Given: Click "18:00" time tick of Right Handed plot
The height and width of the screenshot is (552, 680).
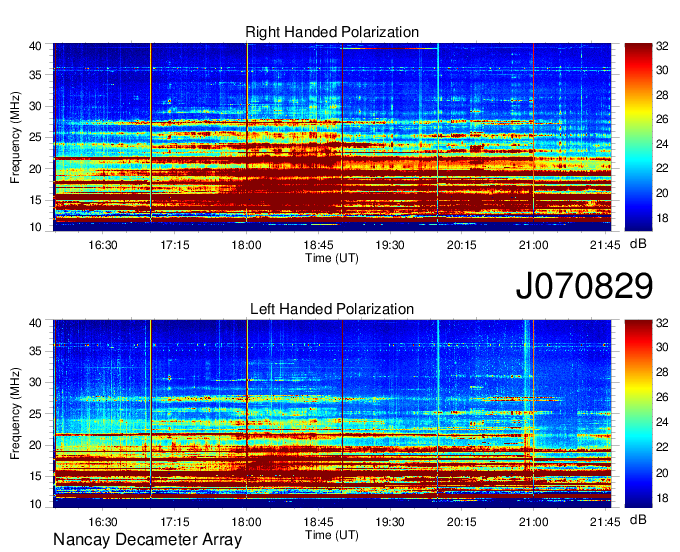Looking at the screenshot, I should [246, 245].
